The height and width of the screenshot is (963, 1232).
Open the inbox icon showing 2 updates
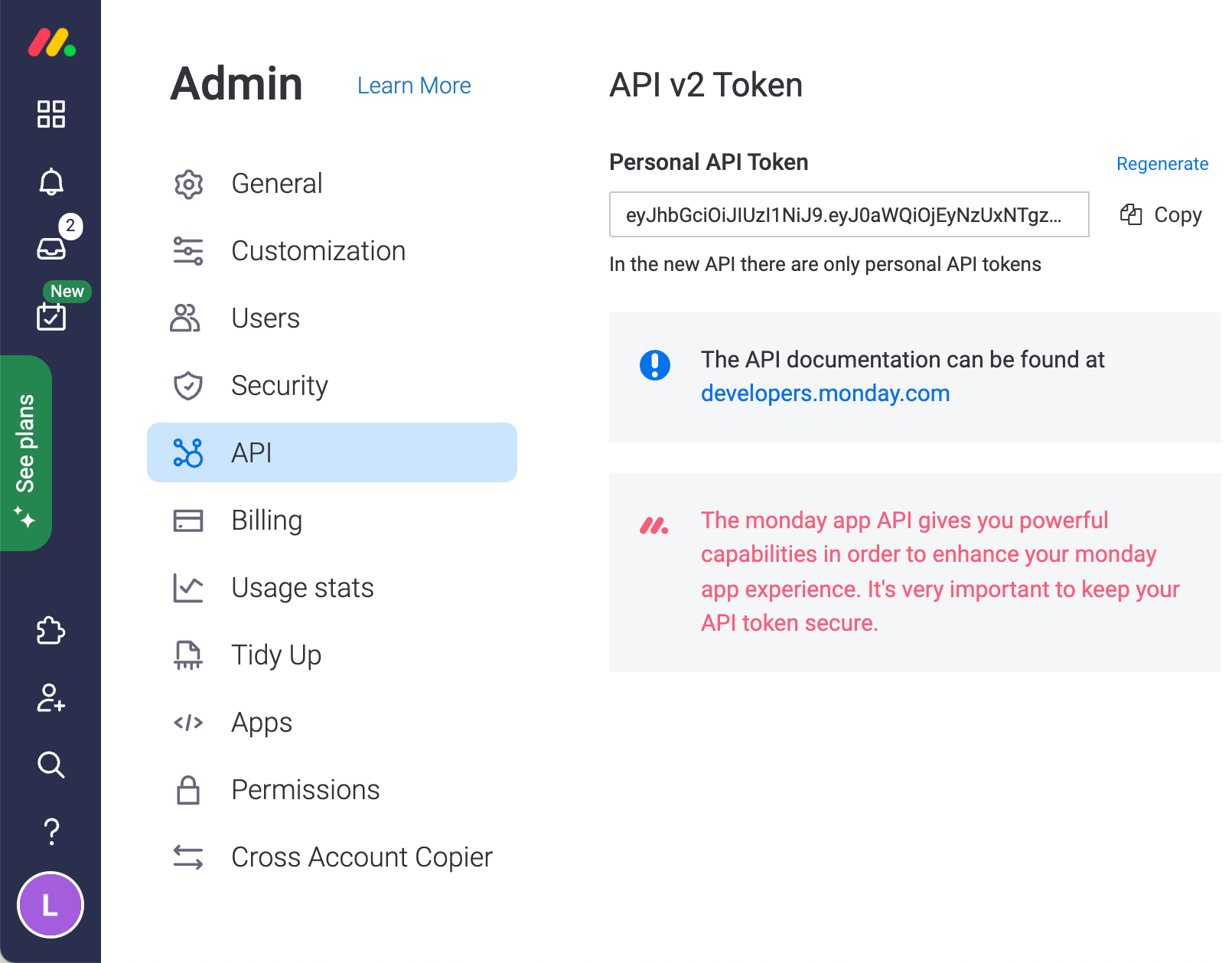point(51,246)
